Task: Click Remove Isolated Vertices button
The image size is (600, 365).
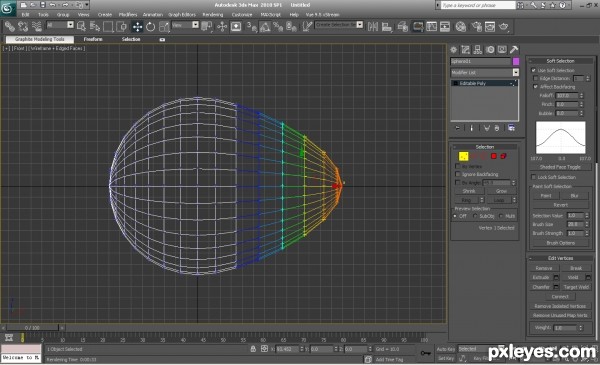Action: 560,306
